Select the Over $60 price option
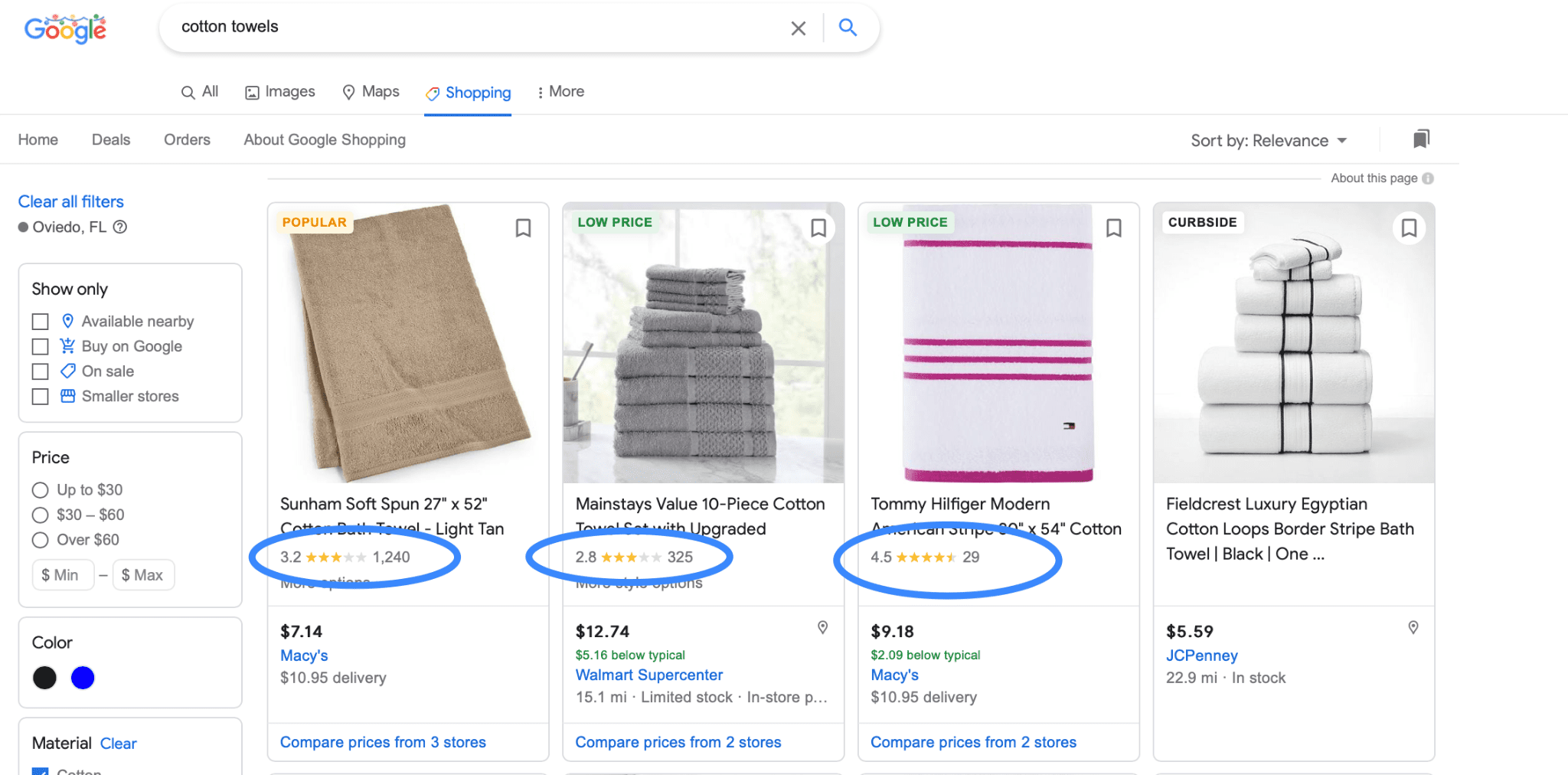The image size is (1568, 775). (x=41, y=540)
